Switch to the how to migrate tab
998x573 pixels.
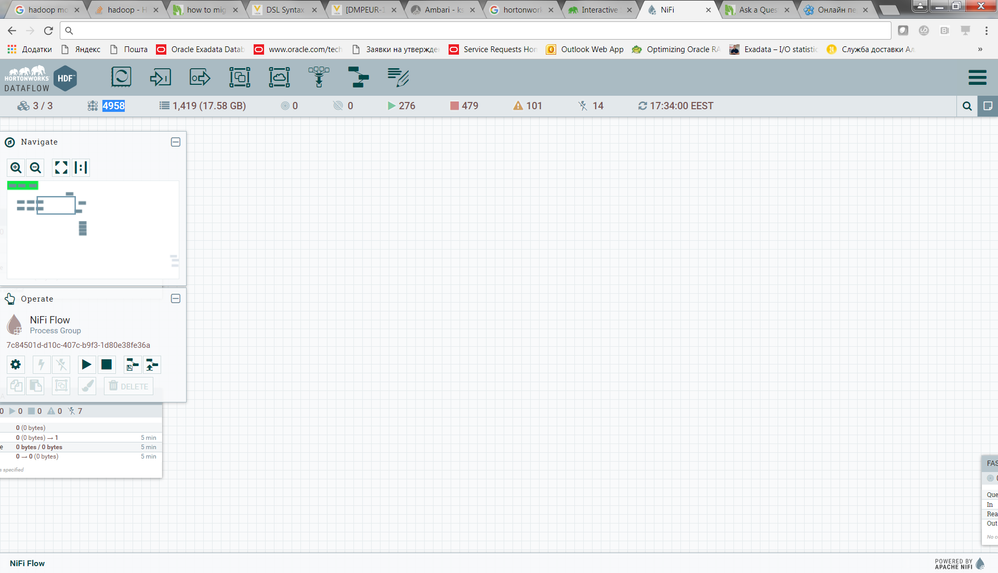click(x=205, y=10)
